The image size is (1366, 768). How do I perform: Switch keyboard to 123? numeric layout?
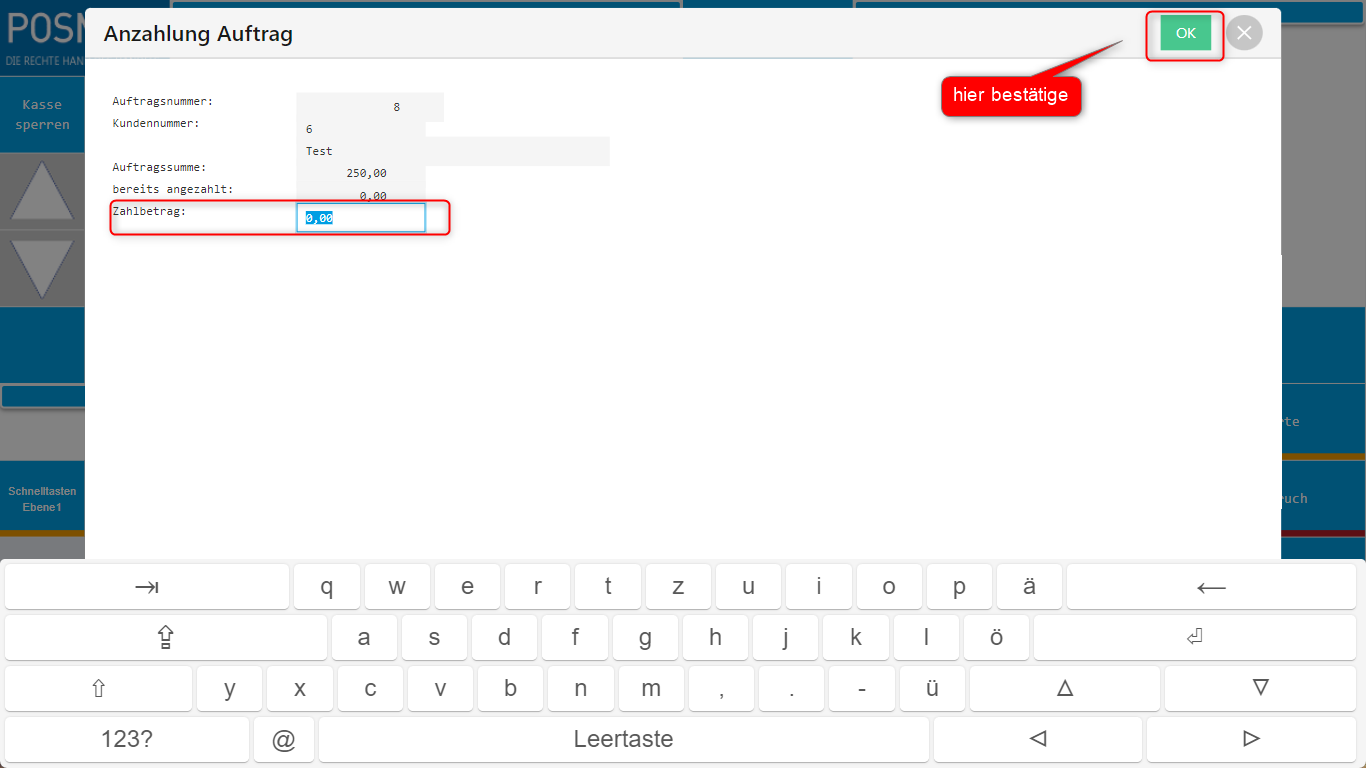[127, 740]
